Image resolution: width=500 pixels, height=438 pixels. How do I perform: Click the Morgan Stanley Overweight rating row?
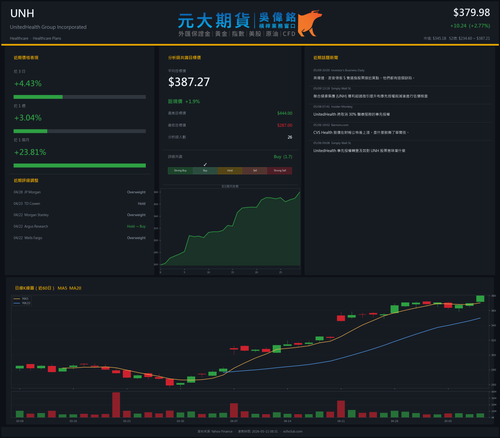[80, 215]
